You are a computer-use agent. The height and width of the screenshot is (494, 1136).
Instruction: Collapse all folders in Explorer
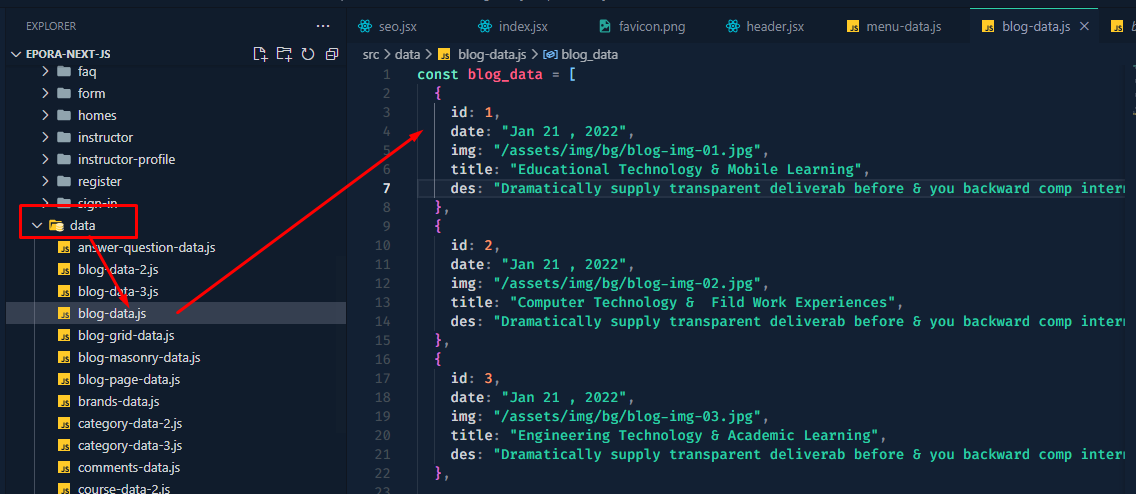click(x=332, y=54)
